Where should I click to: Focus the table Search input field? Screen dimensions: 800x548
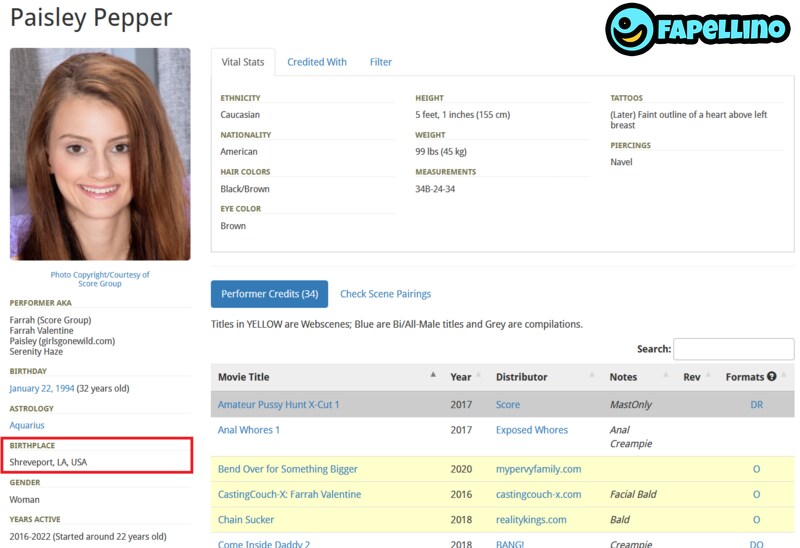pos(734,349)
